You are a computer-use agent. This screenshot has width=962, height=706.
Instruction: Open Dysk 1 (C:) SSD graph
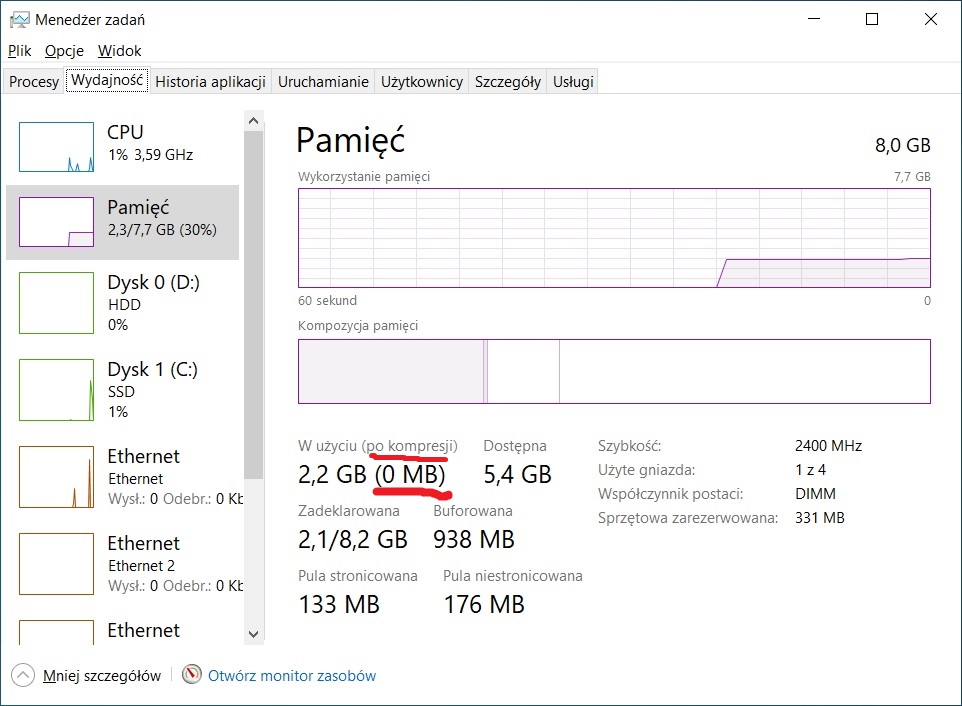[x=56, y=391]
